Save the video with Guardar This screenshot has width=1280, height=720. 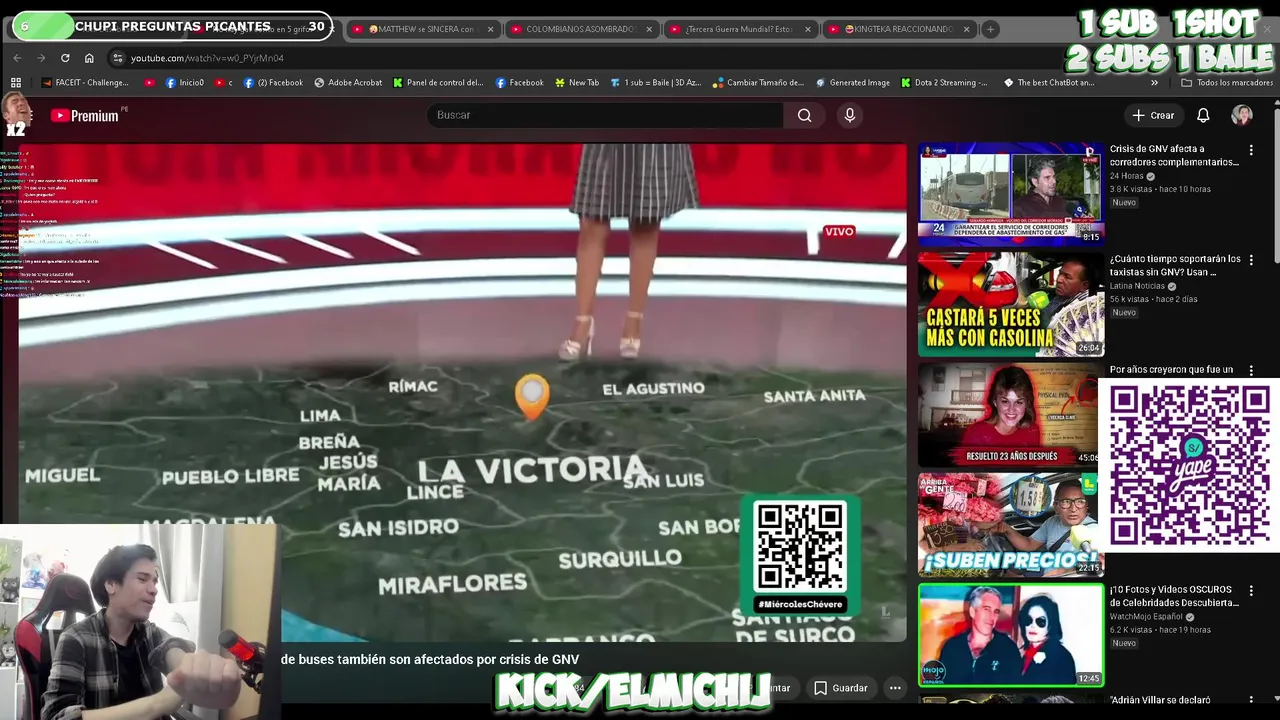point(840,688)
